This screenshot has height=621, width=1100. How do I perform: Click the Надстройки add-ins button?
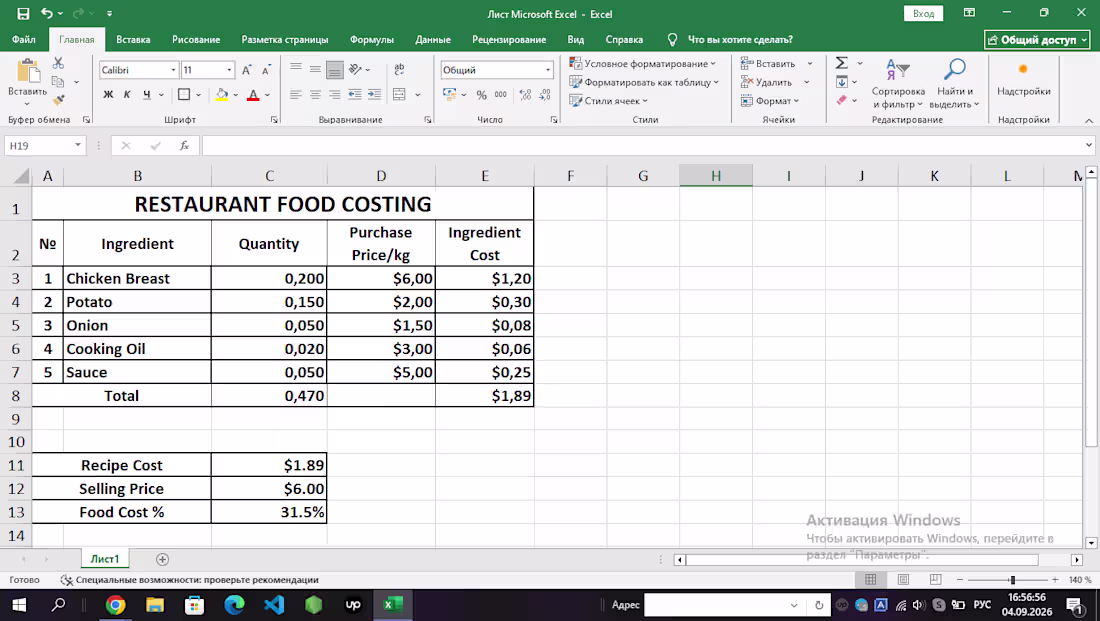pyautogui.click(x=1024, y=79)
